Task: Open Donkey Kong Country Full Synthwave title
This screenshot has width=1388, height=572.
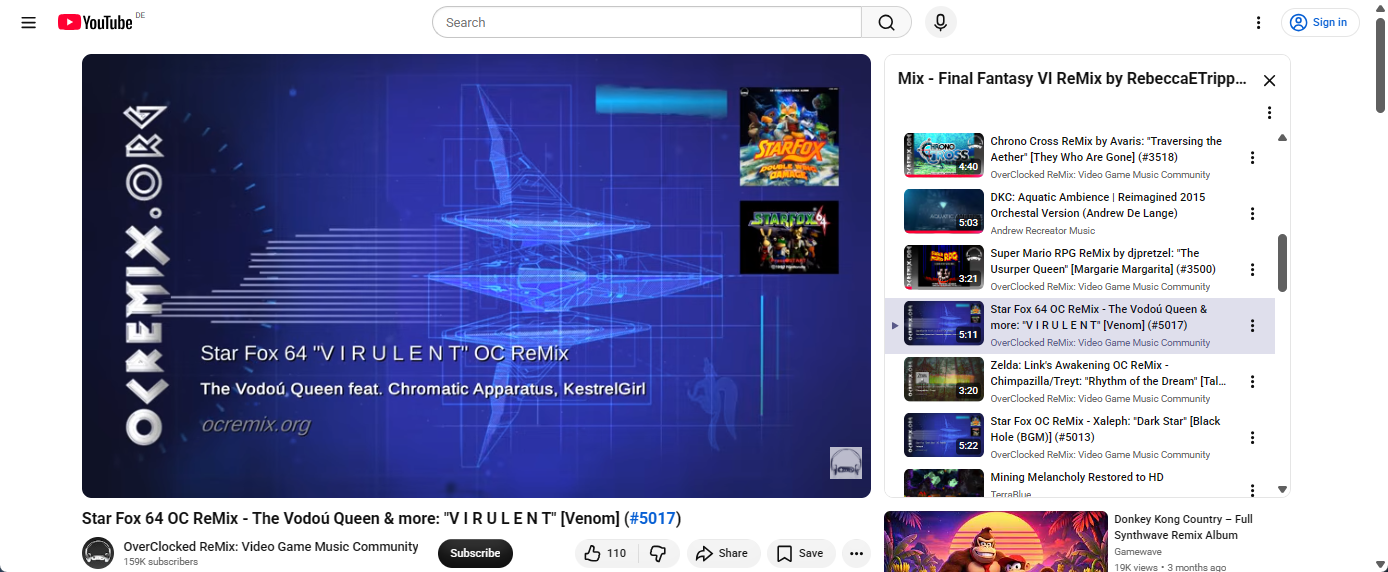Action: pyautogui.click(x=1183, y=527)
